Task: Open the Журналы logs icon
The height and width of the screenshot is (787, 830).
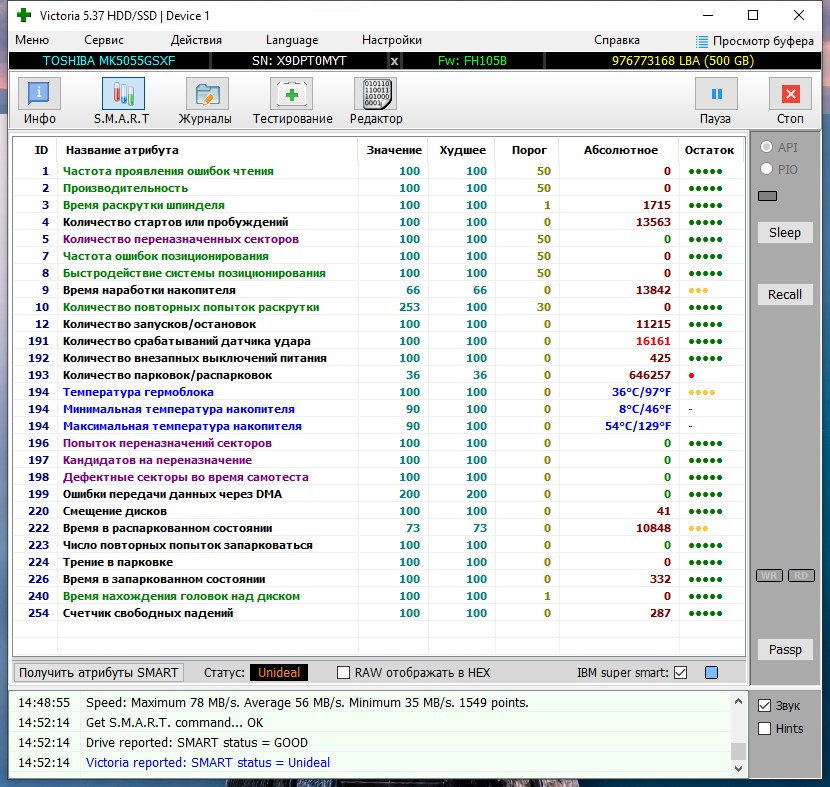Action: coord(207,94)
